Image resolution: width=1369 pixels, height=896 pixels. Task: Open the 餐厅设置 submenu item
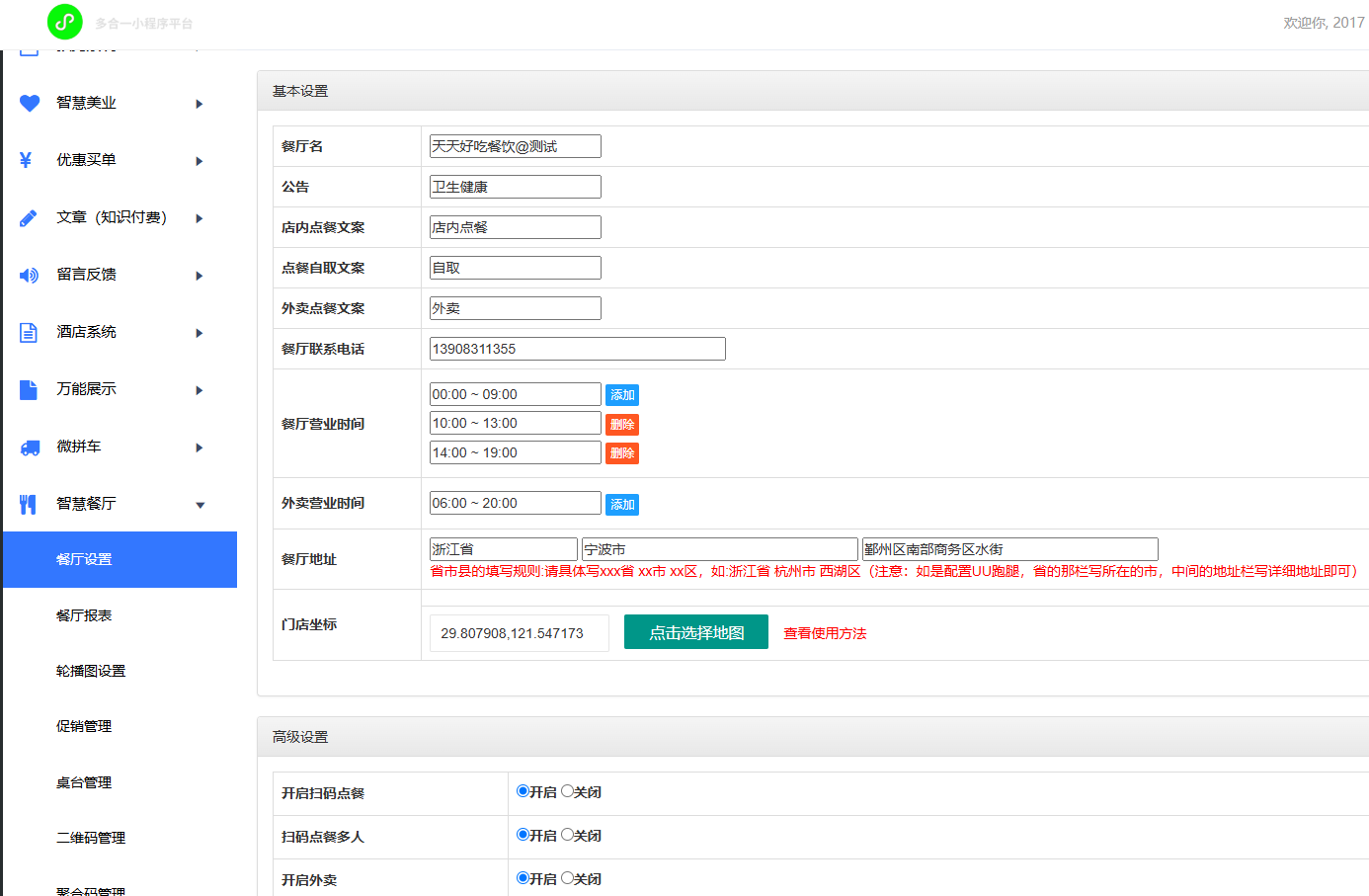click(120, 559)
